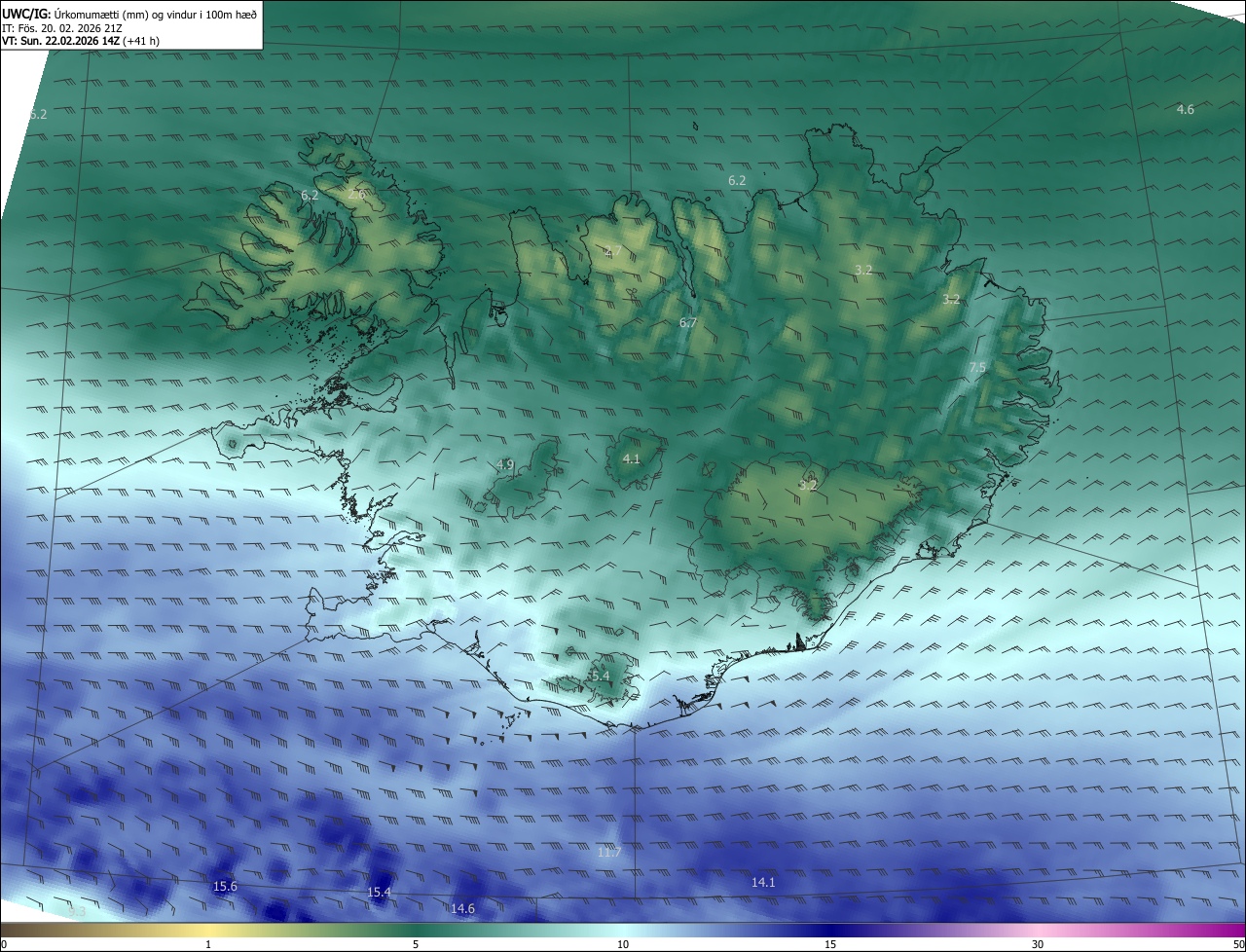Select the 2.6 value in the Westfjords
This screenshot has width=1246, height=952.
pyautogui.click(x=356, y=194)
